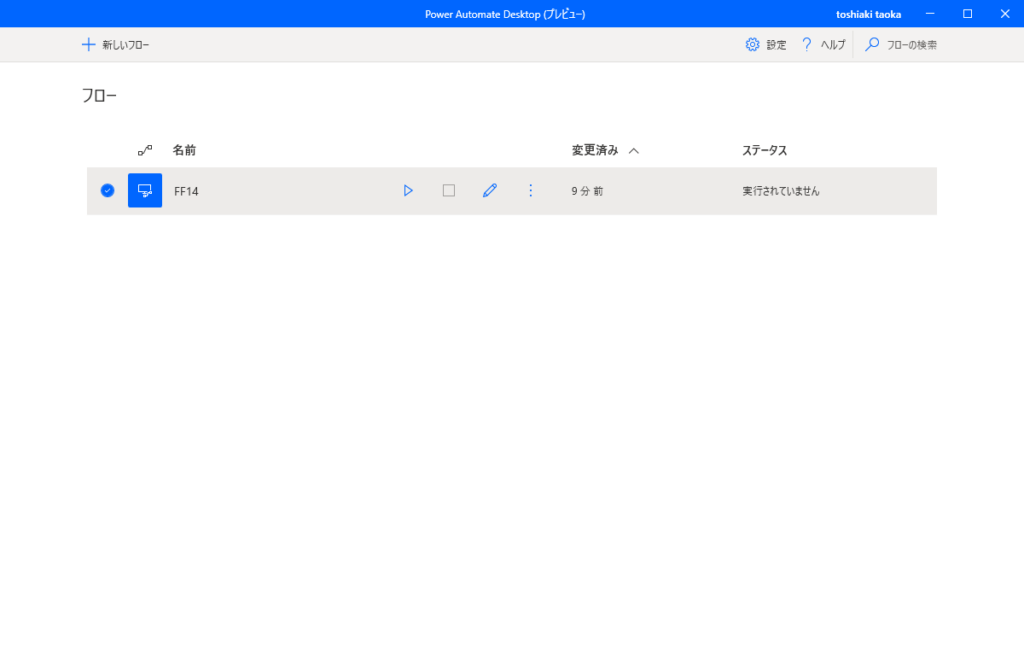Deselect the FF14 row checkmark
Image resolution: width=1024 pixels, height=666 pixels.
[x=108, y=191]
